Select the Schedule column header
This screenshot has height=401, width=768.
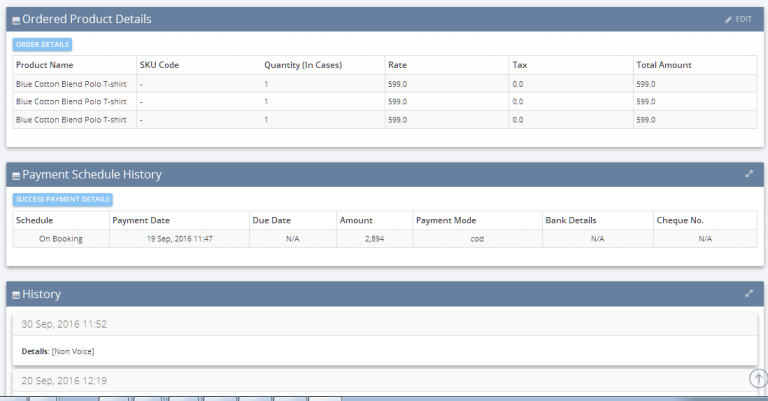coord(34,220)
